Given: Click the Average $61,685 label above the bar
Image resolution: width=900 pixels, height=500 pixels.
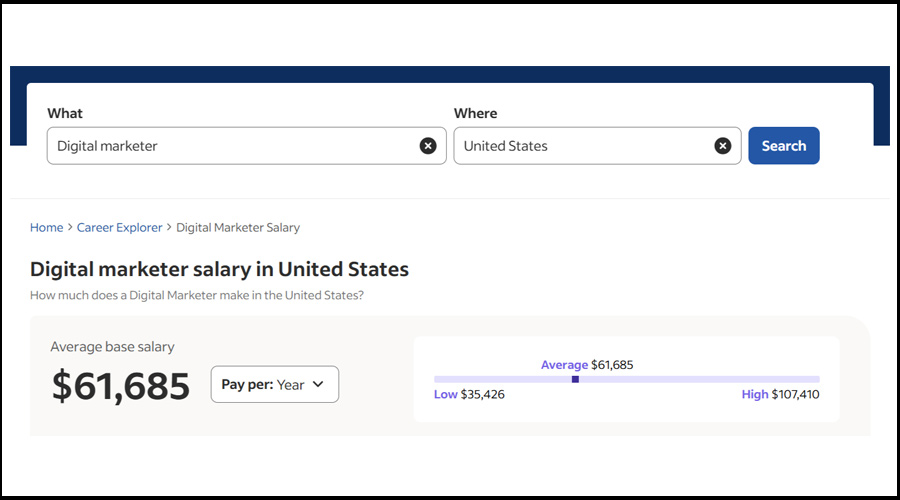Looking at the screenshot, I should click(x=587, y=365).
